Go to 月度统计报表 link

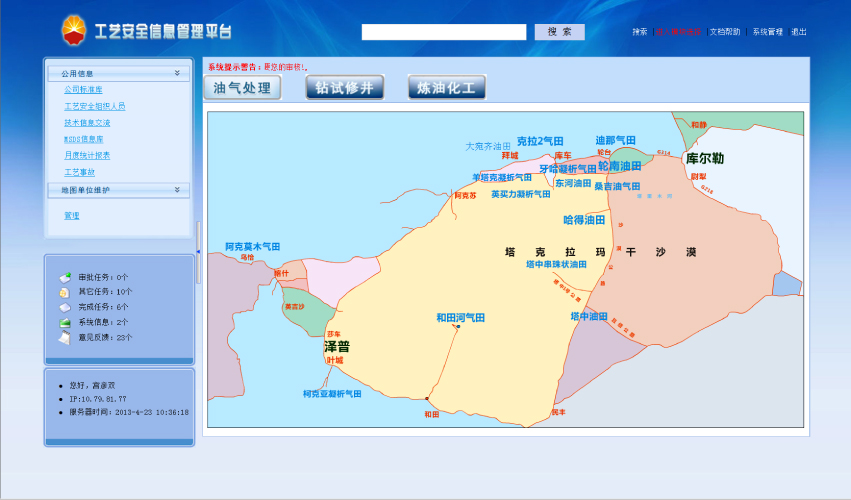tap(87, 155)
